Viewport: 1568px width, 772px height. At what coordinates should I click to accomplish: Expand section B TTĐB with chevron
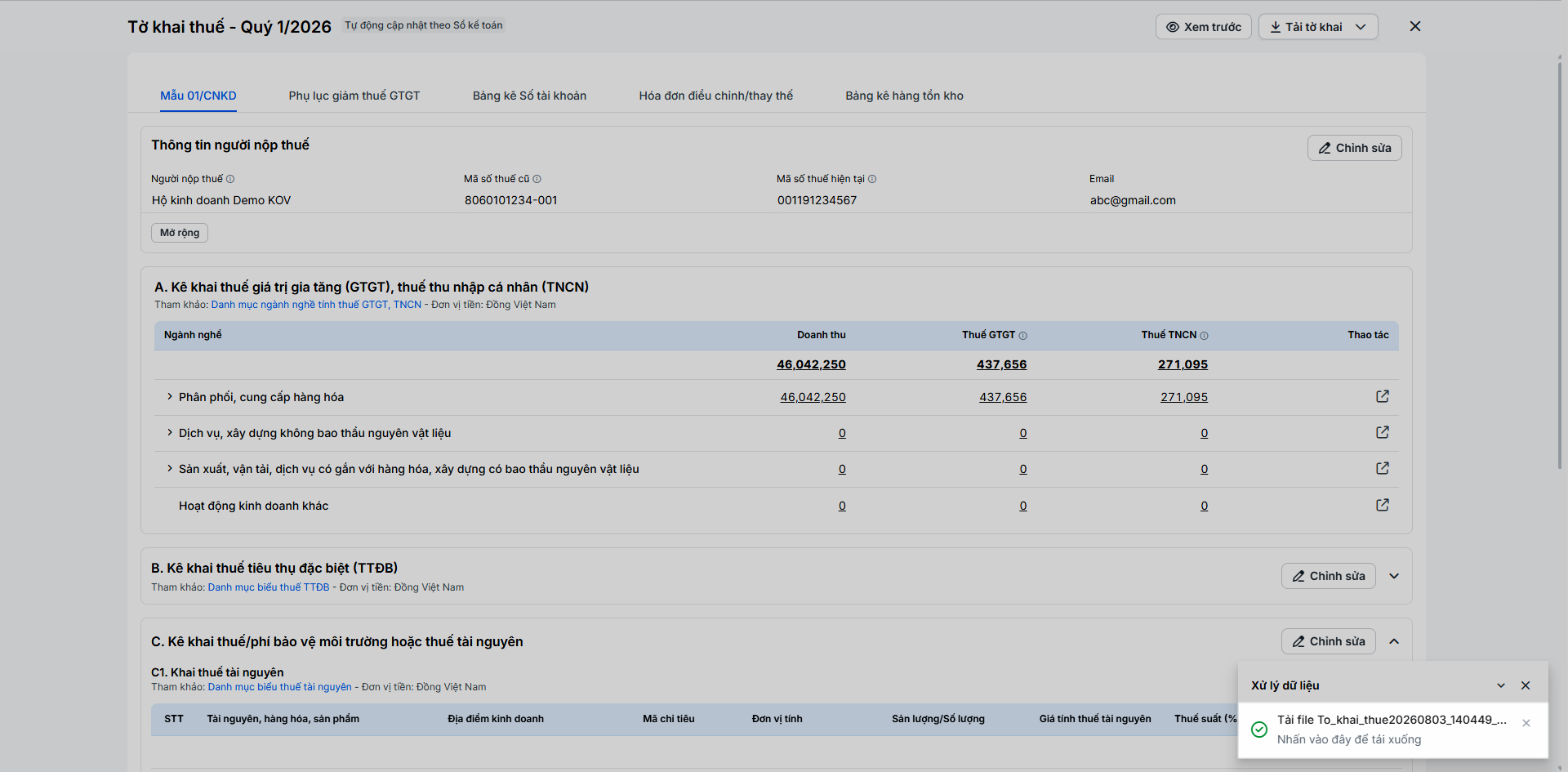click(x=1394, y=576)
